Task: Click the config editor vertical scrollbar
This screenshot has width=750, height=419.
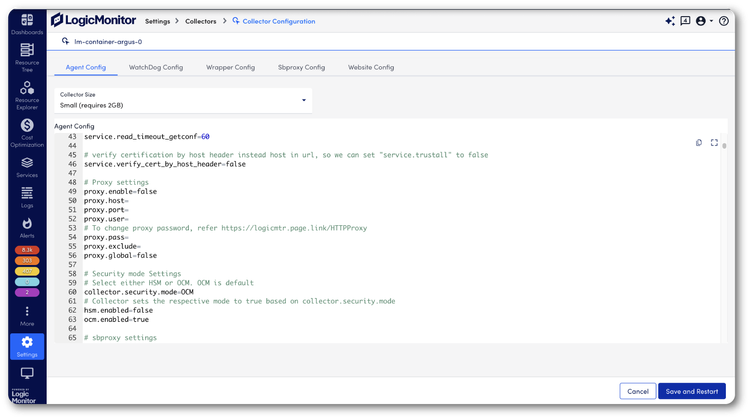Action: pyautogui.click(x=724, y=146)
